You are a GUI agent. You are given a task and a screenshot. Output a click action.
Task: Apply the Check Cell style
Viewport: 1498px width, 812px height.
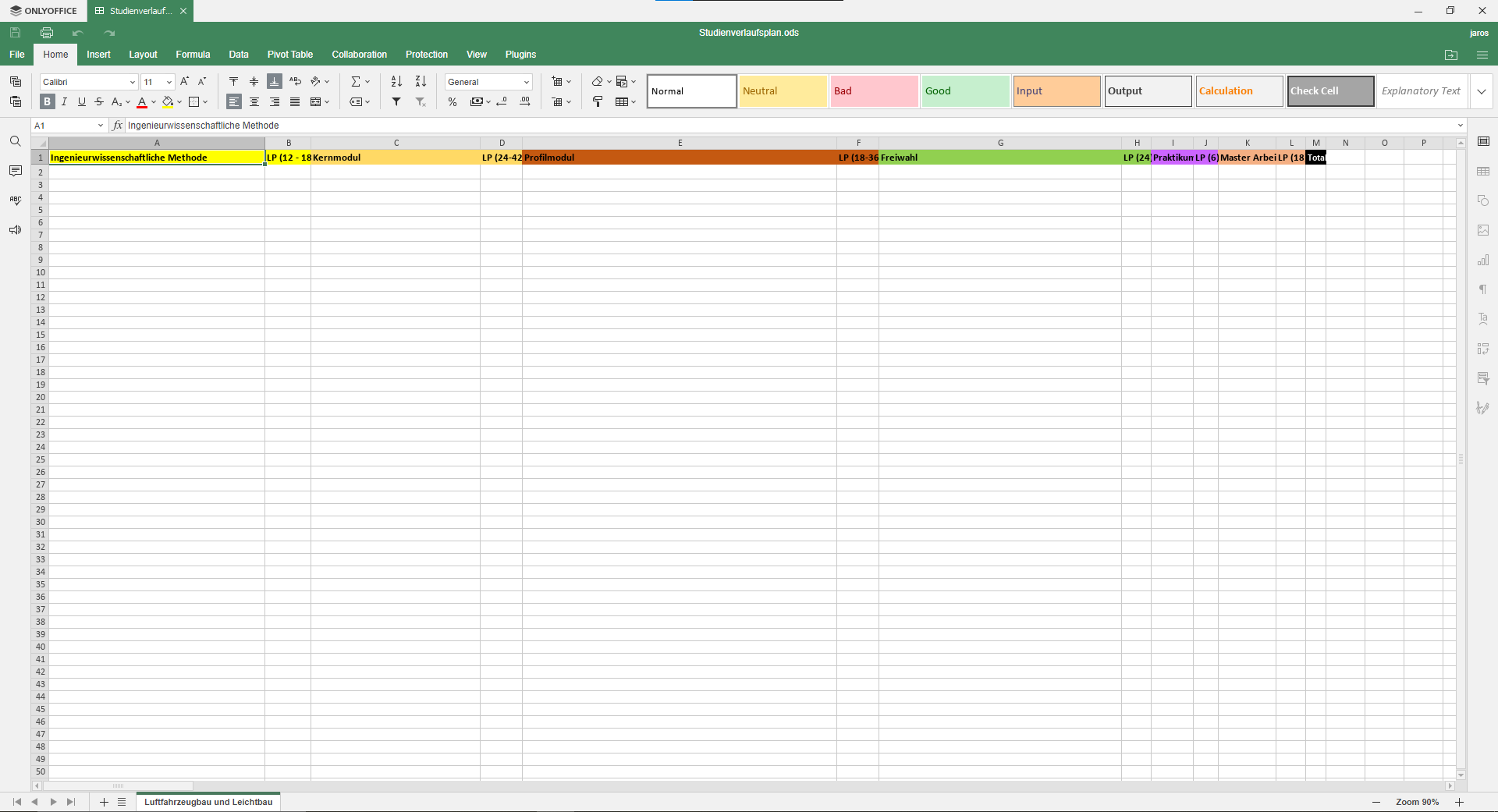[1330, 91]
